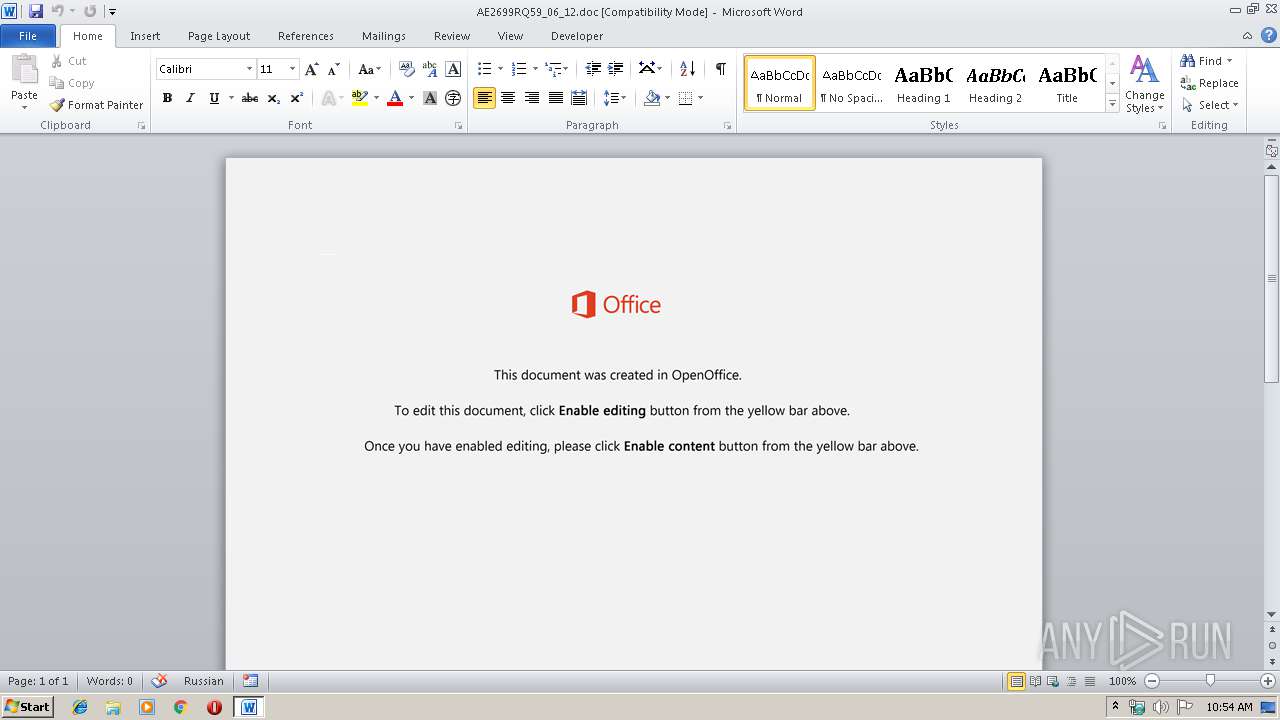
Task: Click the font color red swatch
Action: [395, 98]
